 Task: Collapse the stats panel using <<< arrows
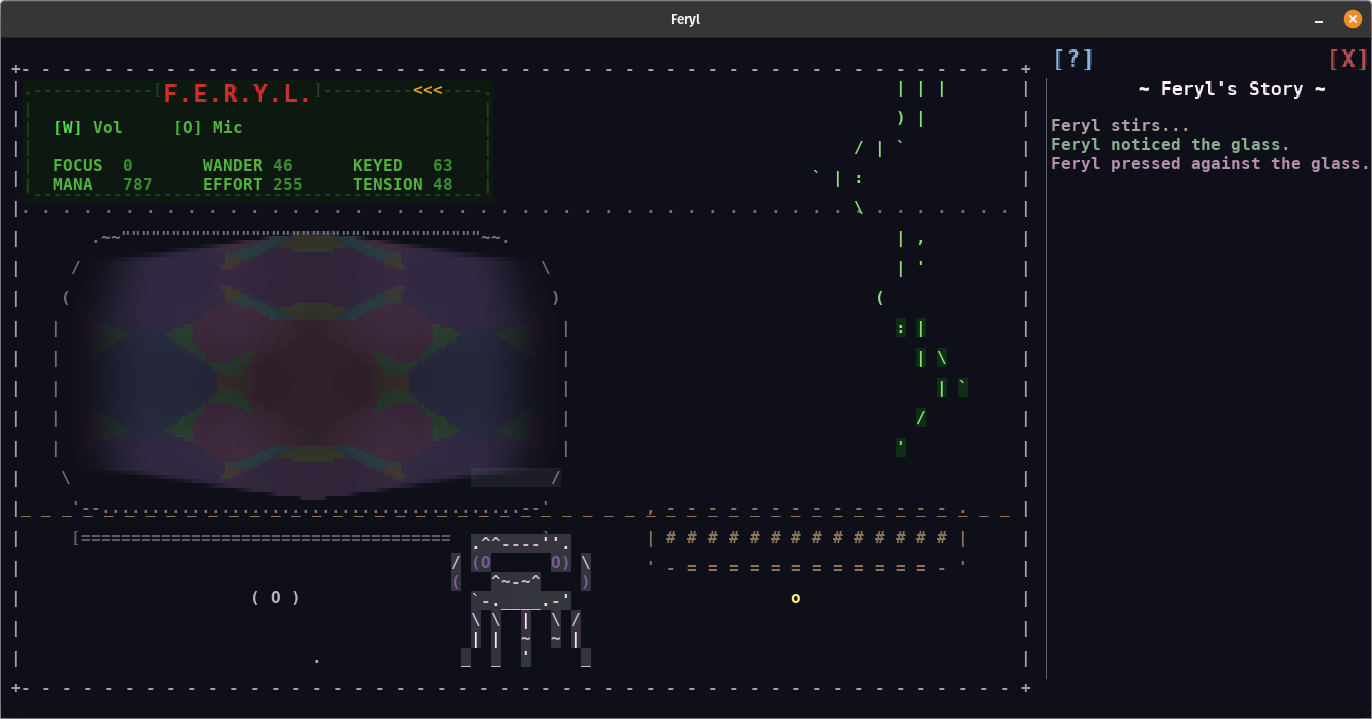(427, 91)
